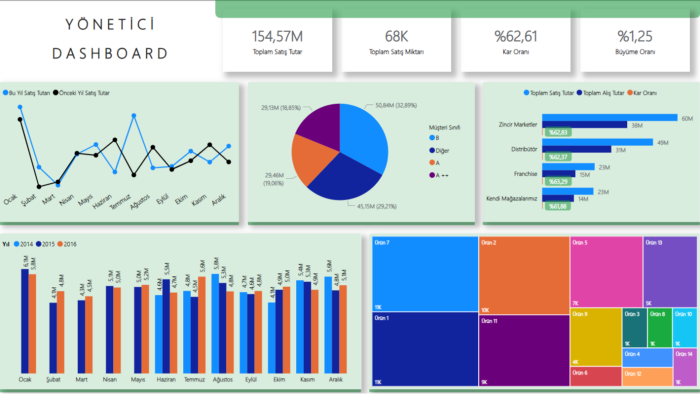The height and width of the screenshot is (394, 700).
Task: Click the Ocak 2015 column labeled 6,1M
Action: (25, 321)
